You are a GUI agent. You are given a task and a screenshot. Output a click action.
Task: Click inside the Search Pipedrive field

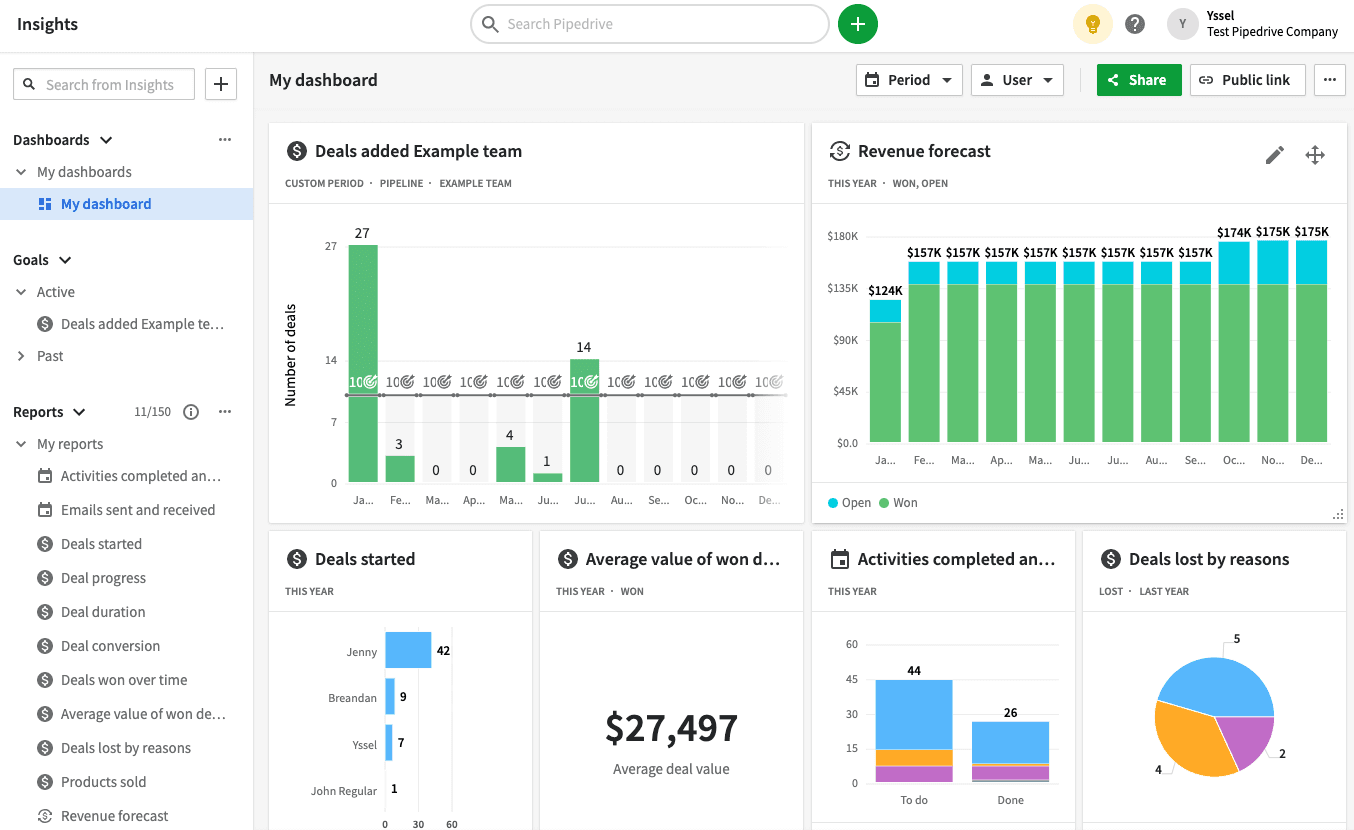tap(649, 23)
